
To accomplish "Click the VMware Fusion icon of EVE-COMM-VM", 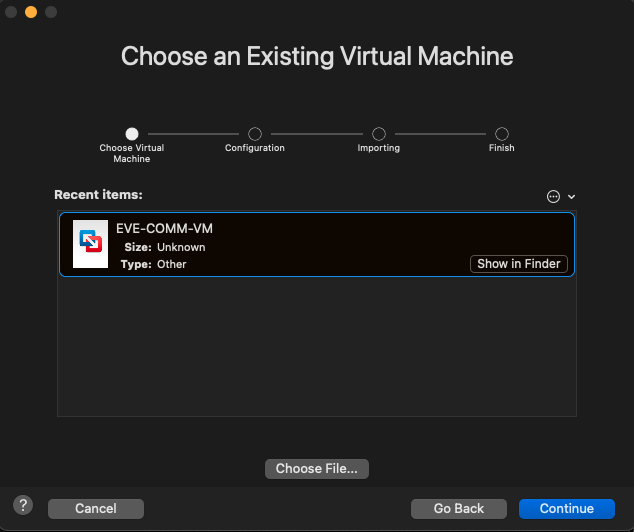I will click(x=90, y=244).
